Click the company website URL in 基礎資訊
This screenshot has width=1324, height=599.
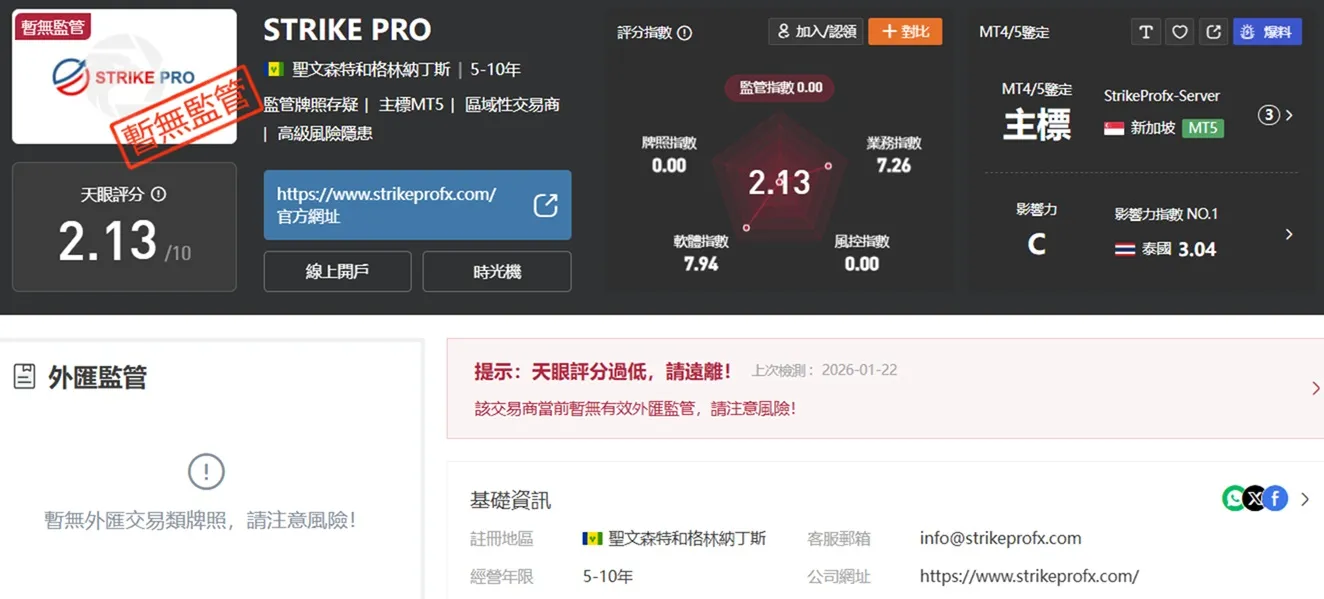1029,576
